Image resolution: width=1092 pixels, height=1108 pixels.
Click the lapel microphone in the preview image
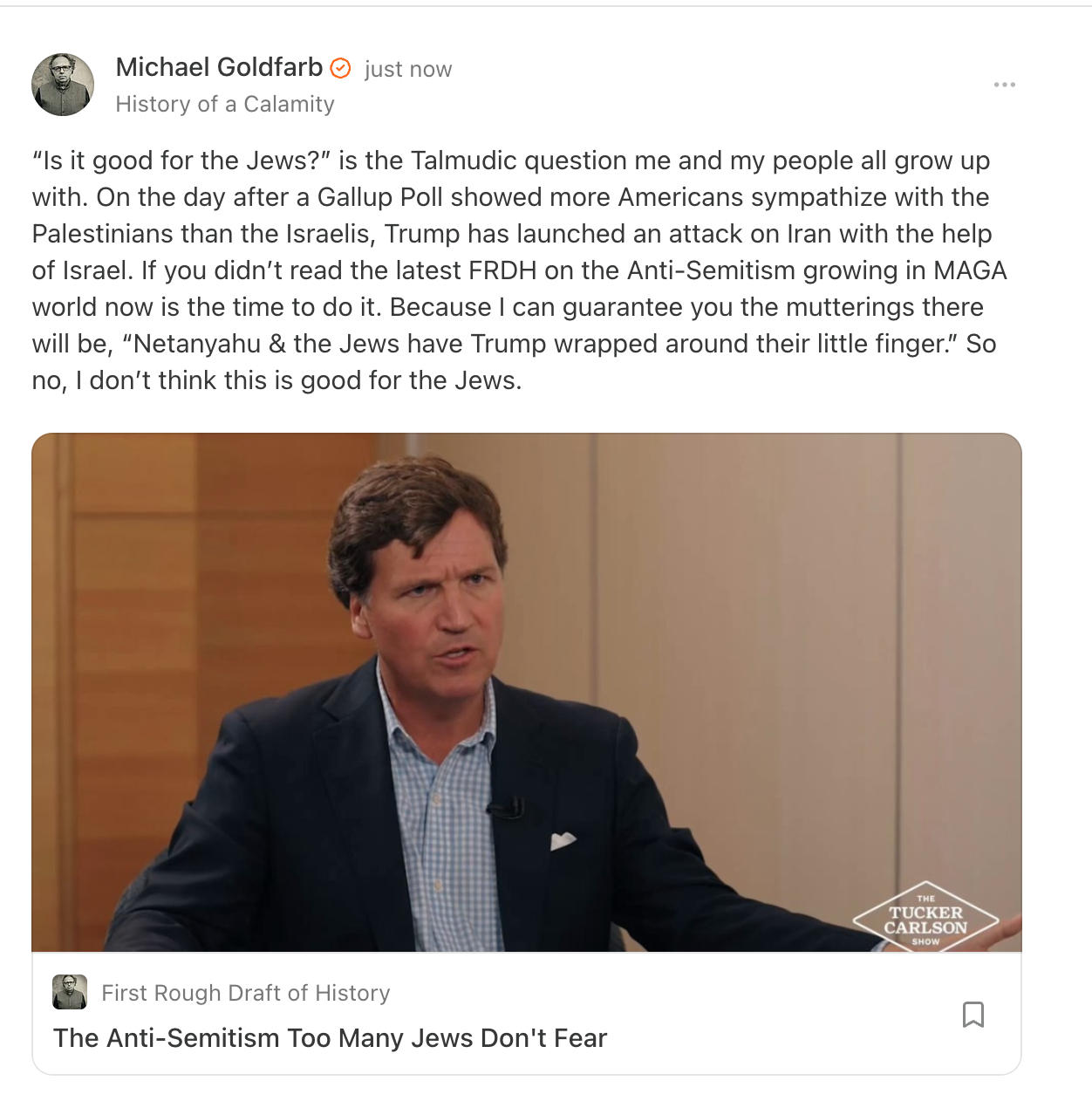point(505,809)
